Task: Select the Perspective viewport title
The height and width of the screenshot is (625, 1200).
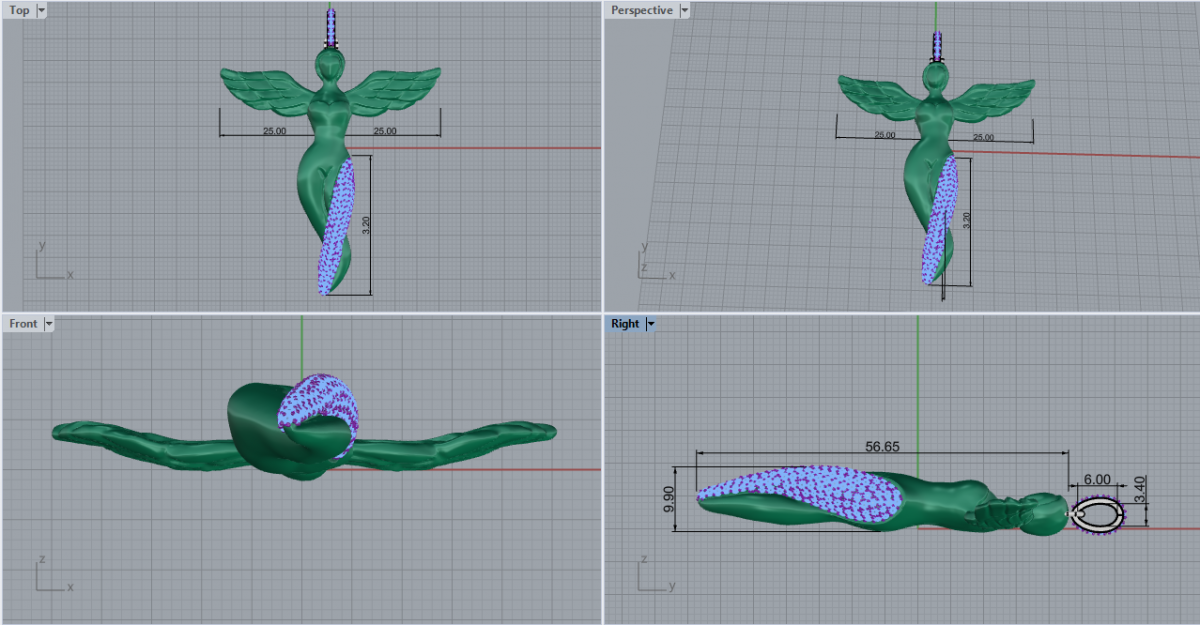Action: click(642, 10)
